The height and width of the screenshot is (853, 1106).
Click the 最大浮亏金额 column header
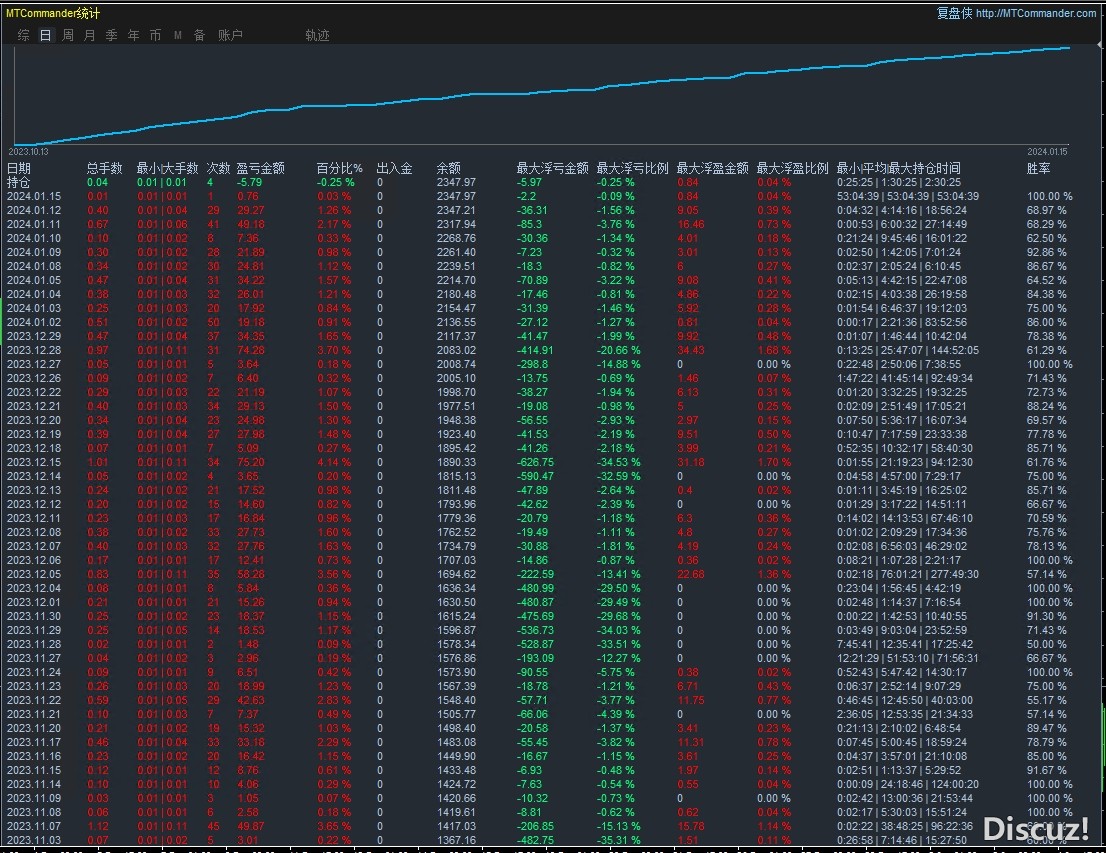pyautogui.click(x=552, y=168)
